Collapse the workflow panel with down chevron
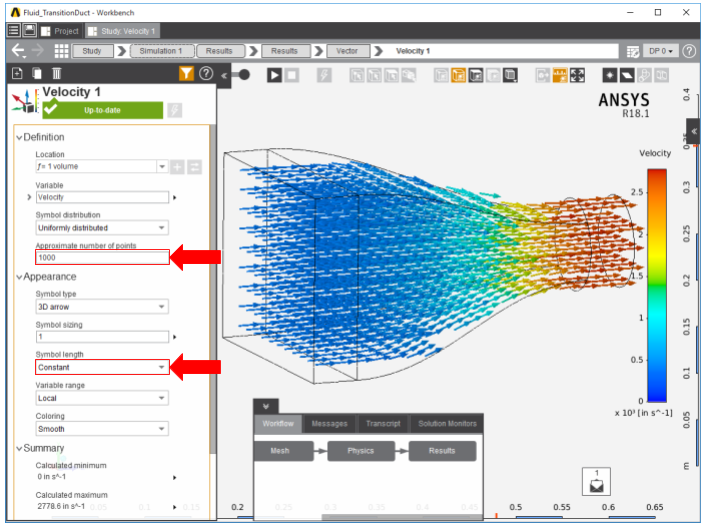The width and height of the screenshot is (705, 528). [266, 407]
